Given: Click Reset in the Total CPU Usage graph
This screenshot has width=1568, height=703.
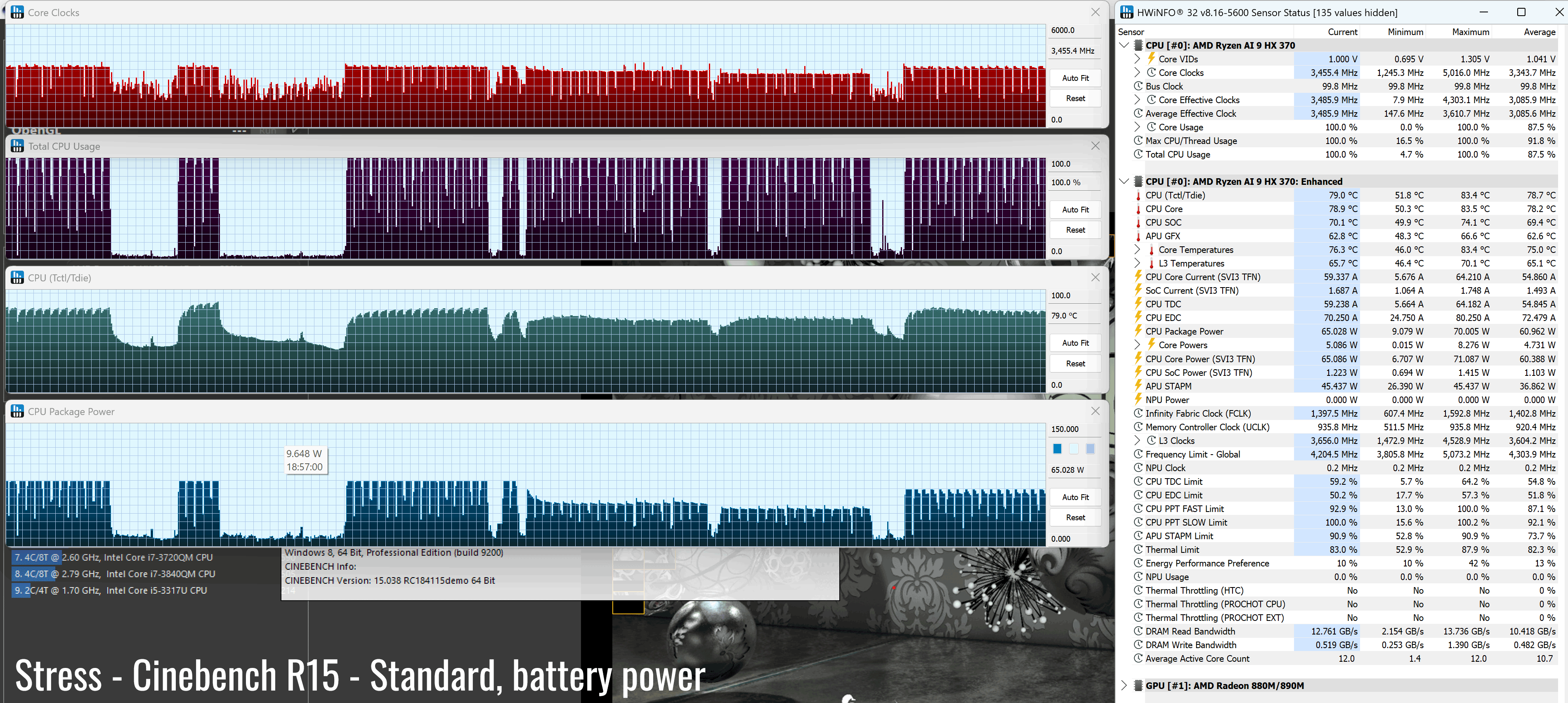Looking at the screenshot, I should coord(1075,229).
